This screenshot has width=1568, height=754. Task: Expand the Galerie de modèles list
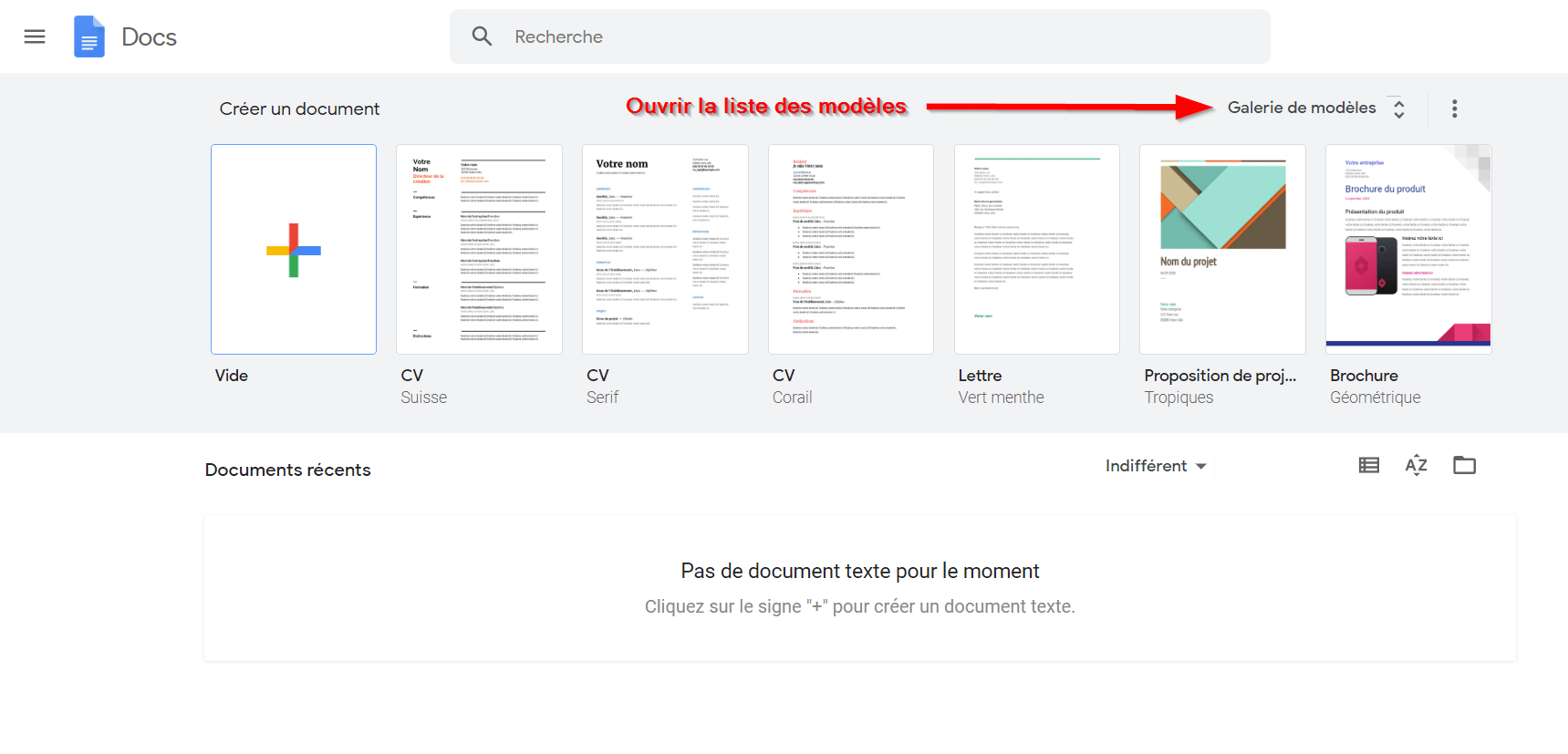[1315, 108]
